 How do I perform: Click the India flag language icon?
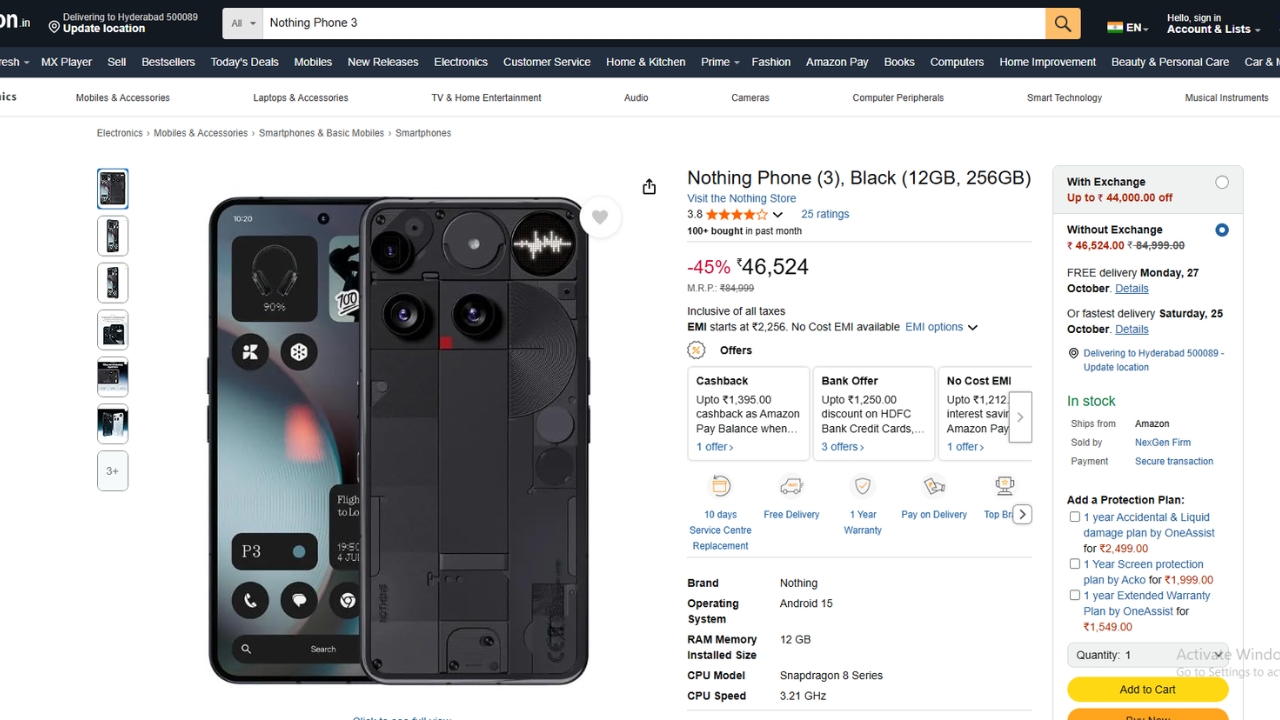(1115, 27)
